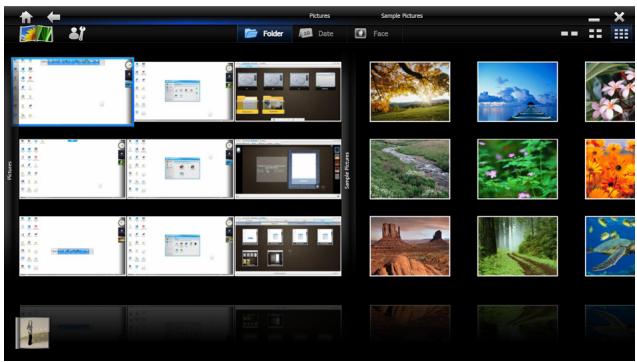The height and width of the screenshot is (362, 637).
Task: Minimize the media window
Action: click(x=594, y=20)
